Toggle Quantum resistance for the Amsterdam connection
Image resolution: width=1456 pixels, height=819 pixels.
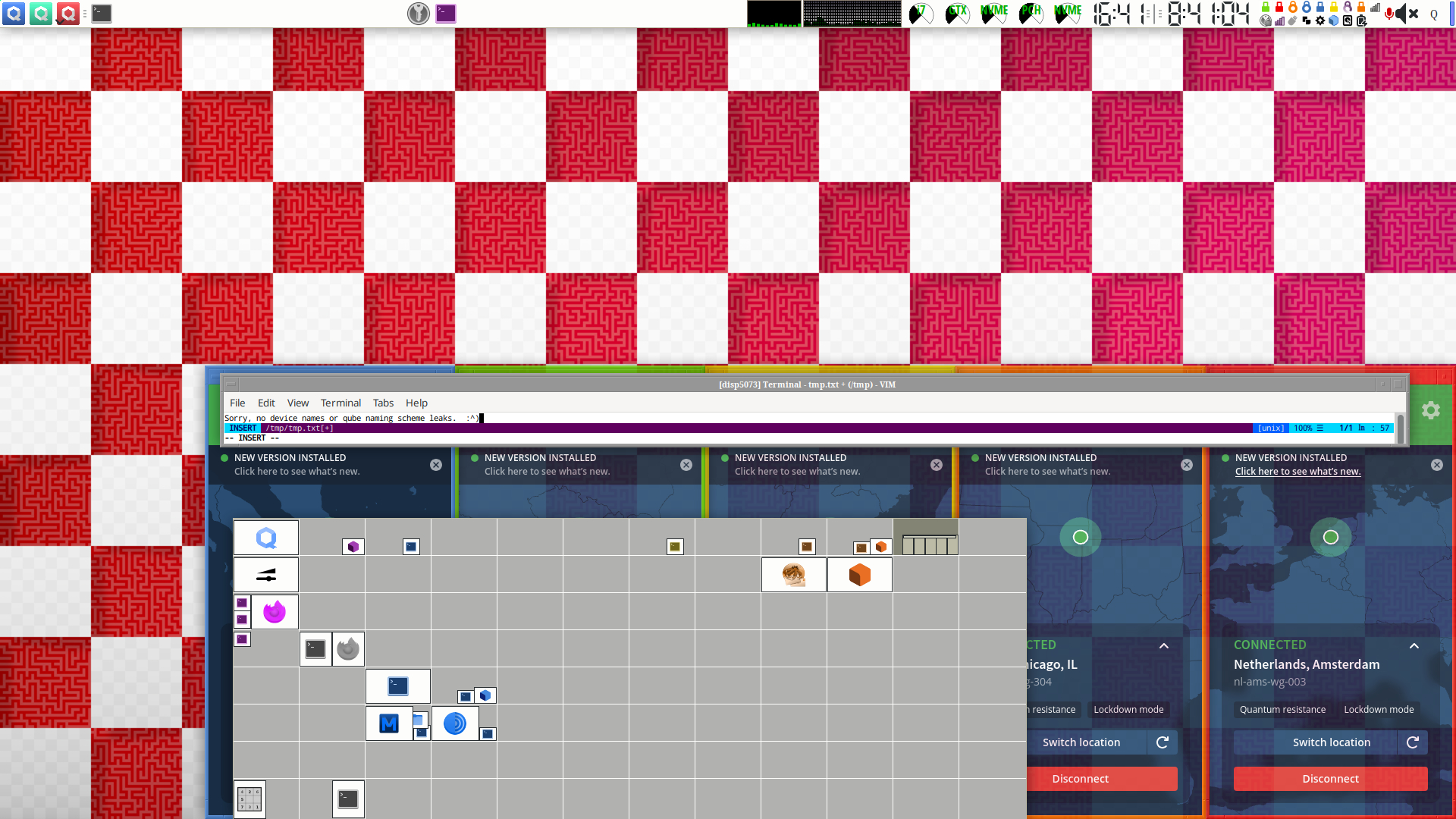coord(1282,710)
